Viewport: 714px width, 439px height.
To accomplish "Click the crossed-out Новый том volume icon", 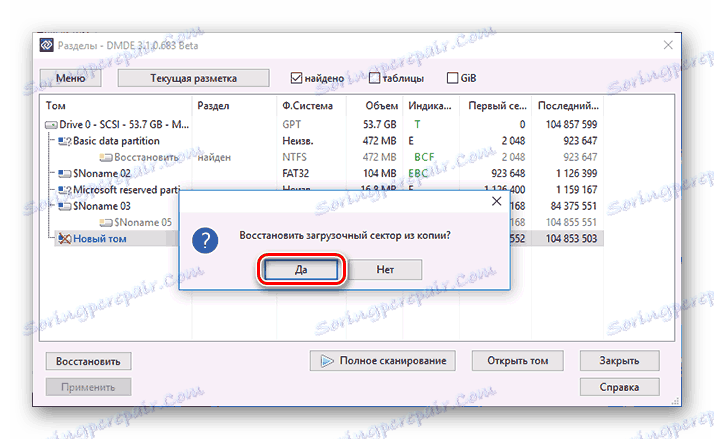I will click(x=65, y=239).
